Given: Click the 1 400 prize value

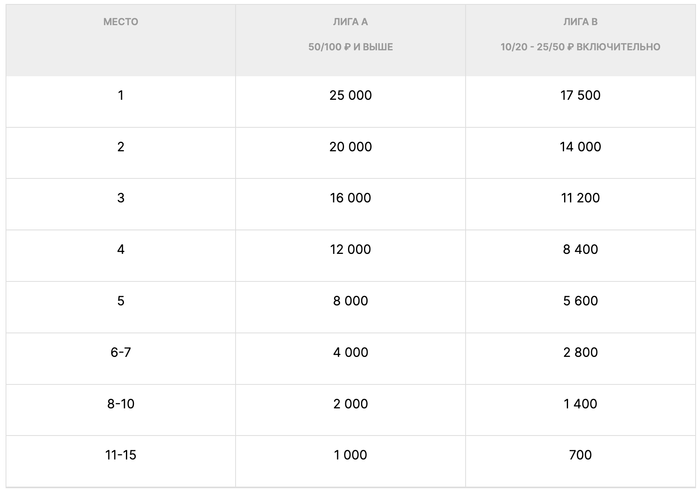Looking at the screenshot, I should 580,403.
